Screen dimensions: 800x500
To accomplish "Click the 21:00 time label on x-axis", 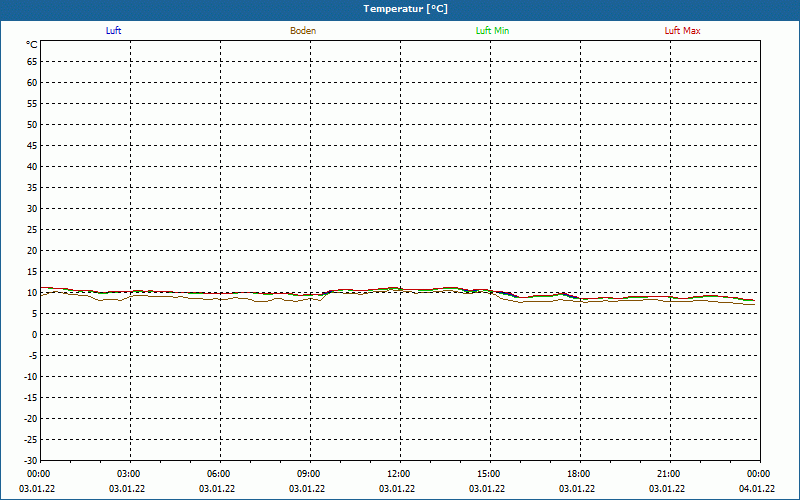I will point(668,474).
